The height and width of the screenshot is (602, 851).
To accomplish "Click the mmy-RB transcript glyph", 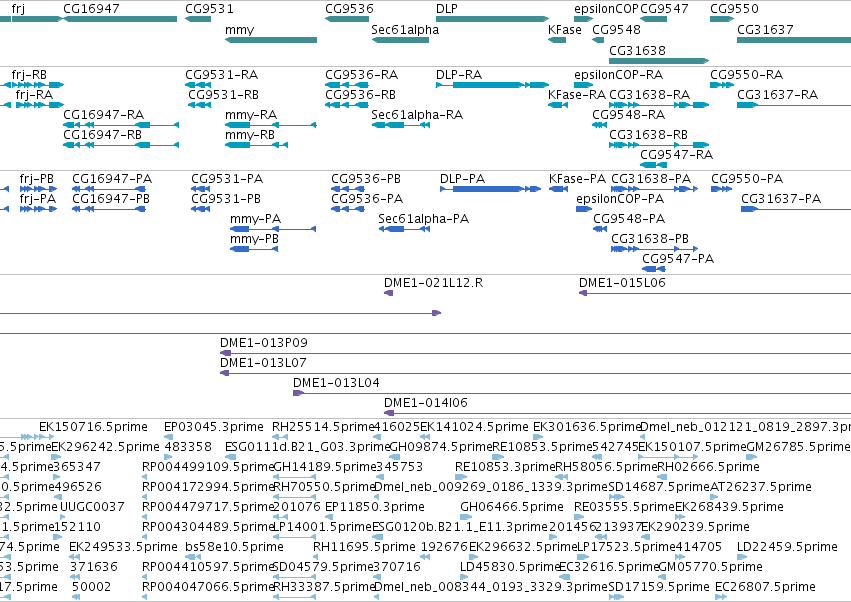I will pos(256,145).
